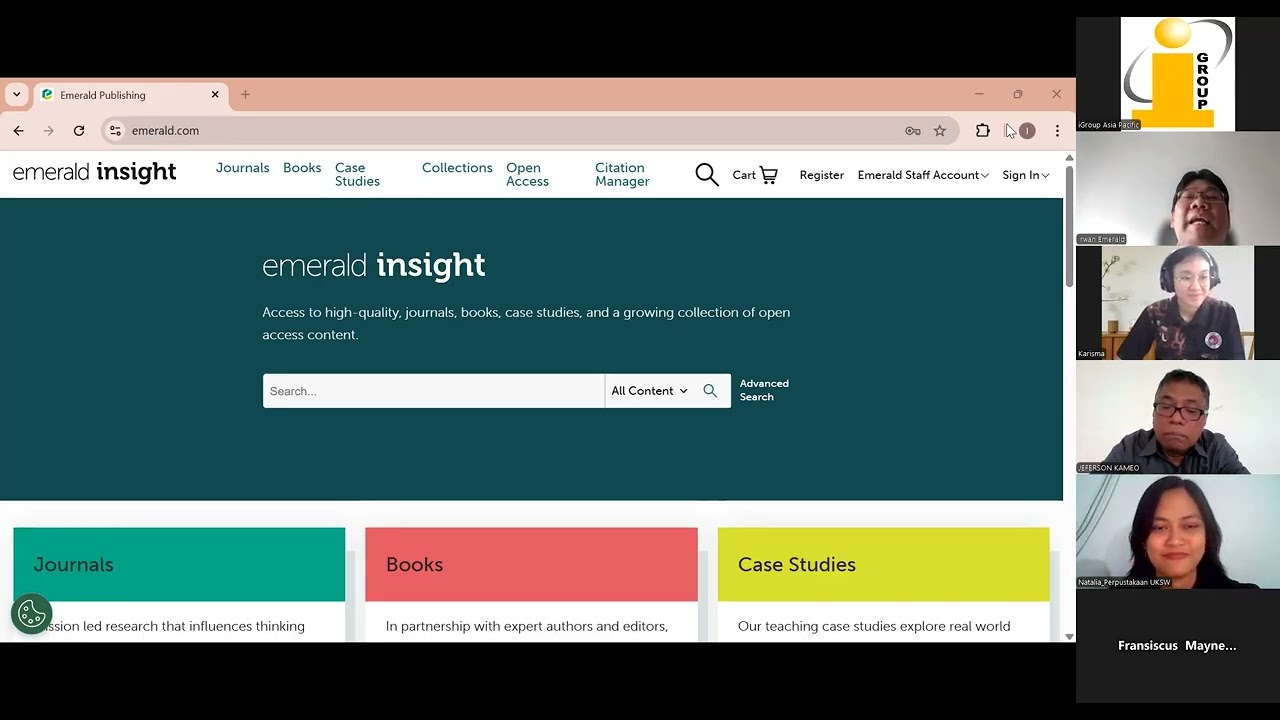Open Chrome three-dot menu
The width and height of the screenshot is (1280, 720).
click(x=1057, y=131)
